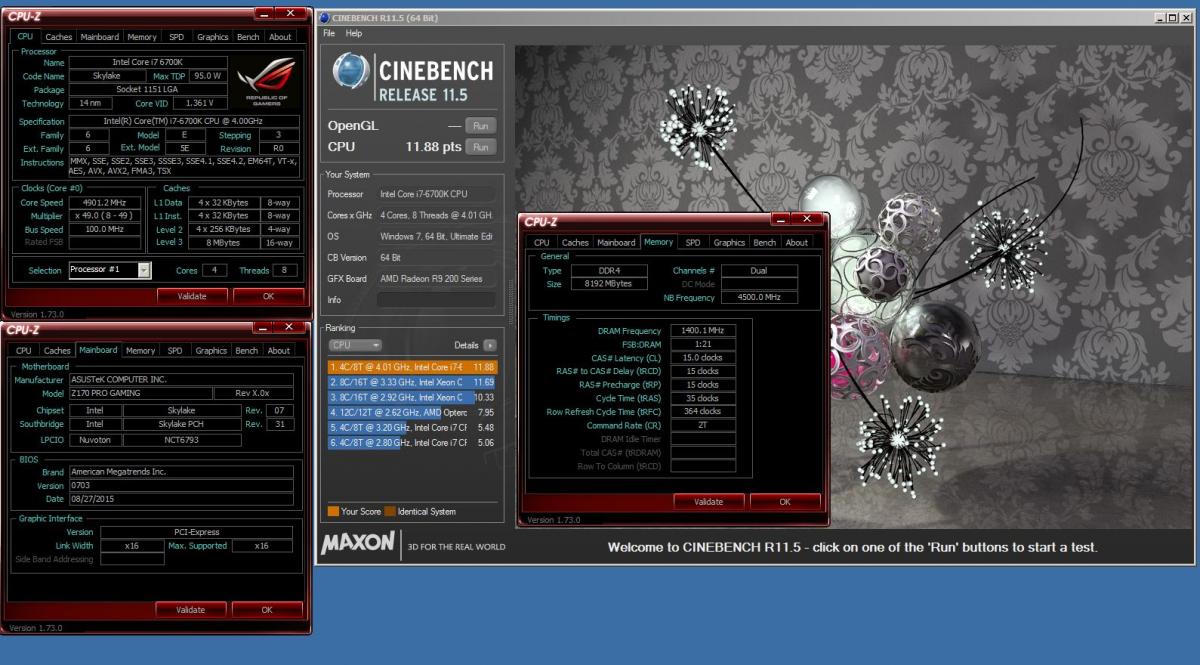The width and height of the screenshot is (1200, 665).
Task: Click OK in the CPU-Z Memory window
Action: coord(785,501)
